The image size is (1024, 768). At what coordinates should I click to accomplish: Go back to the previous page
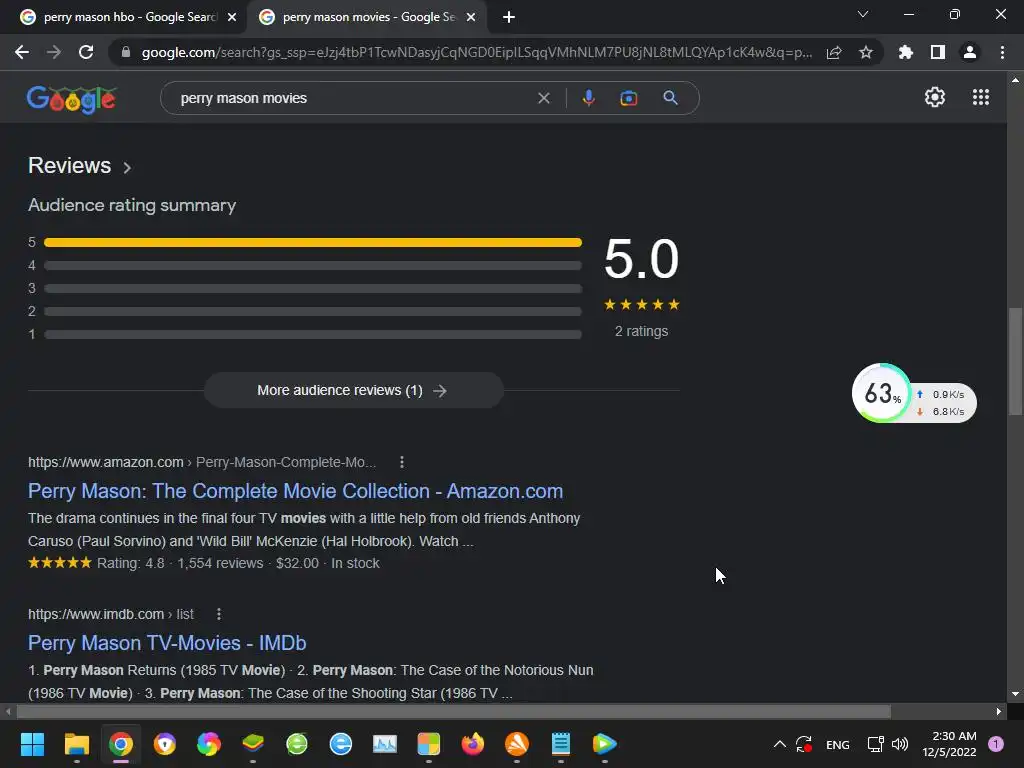pos(22,52)
